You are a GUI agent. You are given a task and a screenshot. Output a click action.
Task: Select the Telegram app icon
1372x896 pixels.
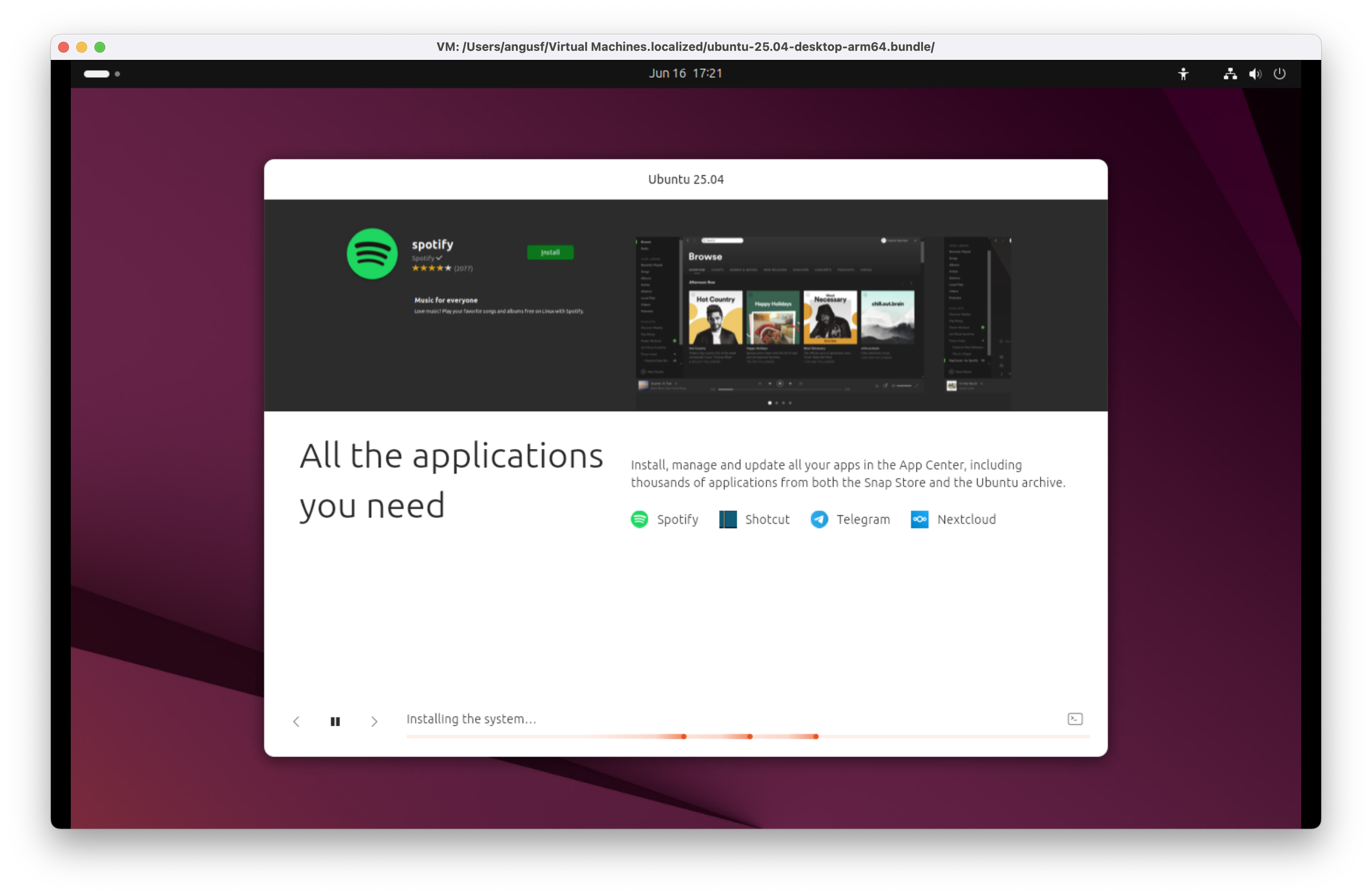click(818, 519)
